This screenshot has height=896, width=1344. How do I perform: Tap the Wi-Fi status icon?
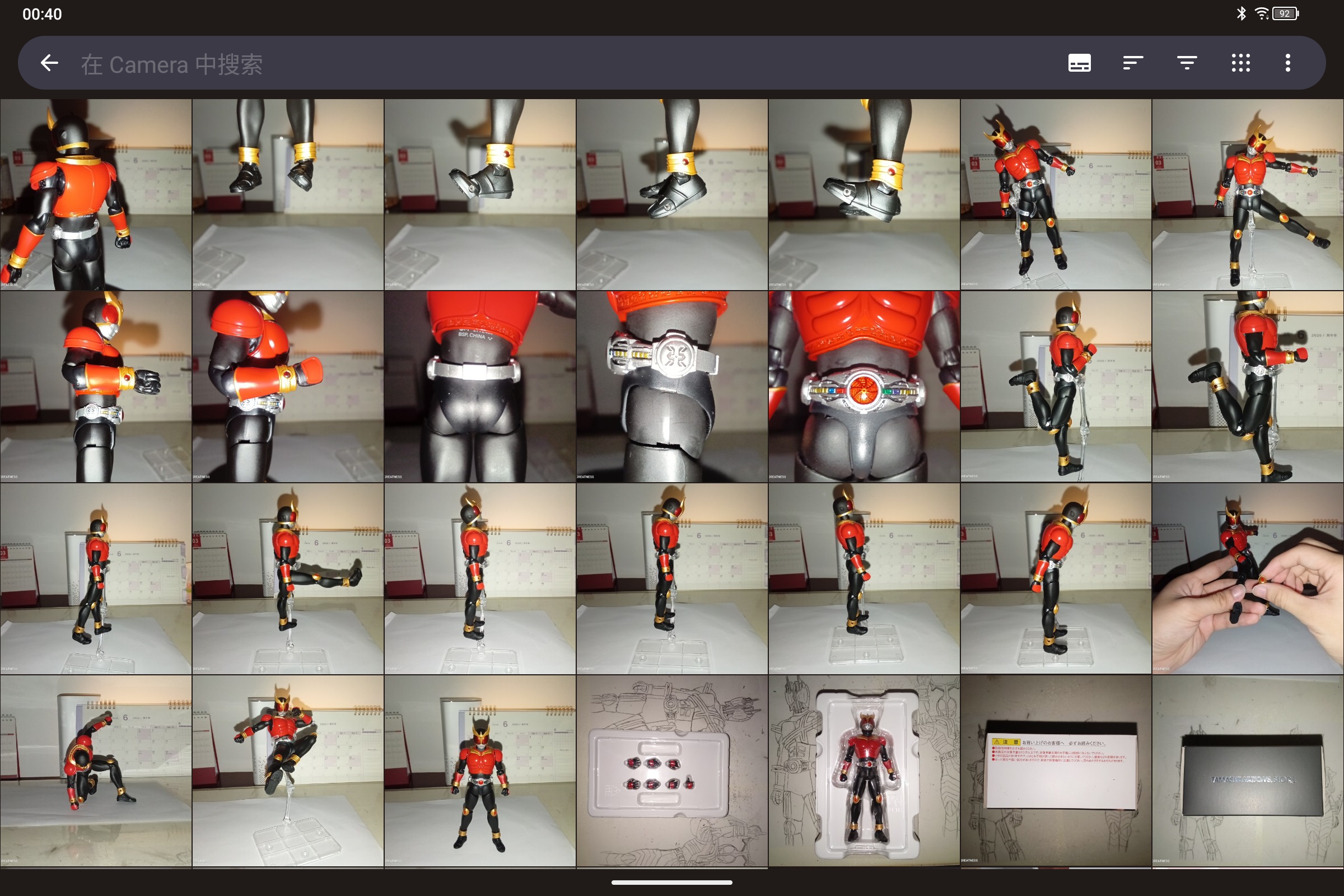(x=1261, y=13)
